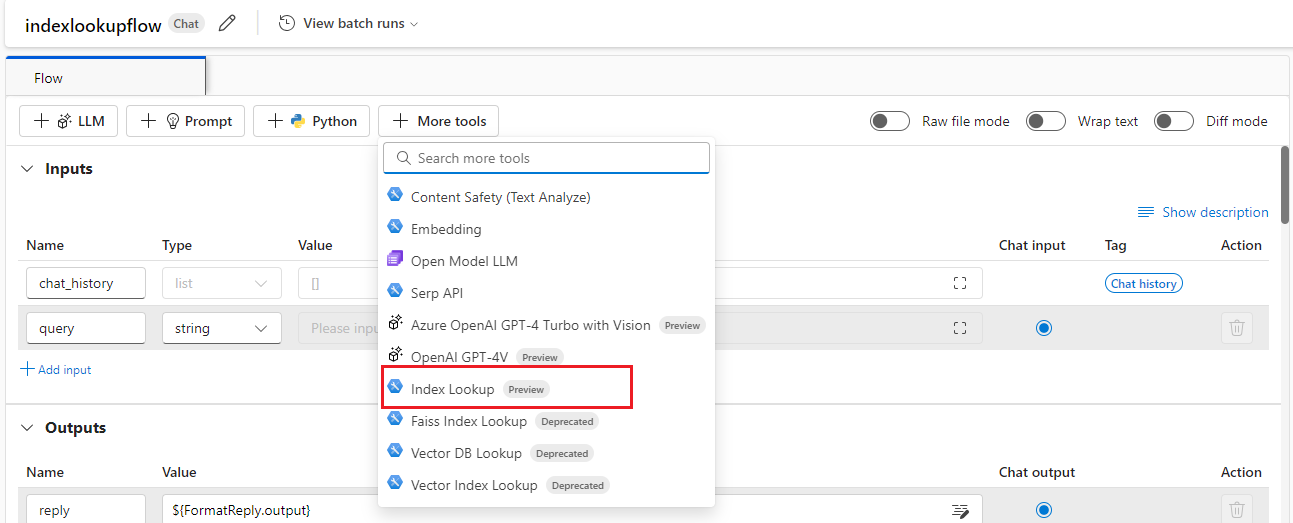Viewport: 1293px width, 523px height.
Task: Open the More tools dropdown button
Action: [x=438, y=121]
